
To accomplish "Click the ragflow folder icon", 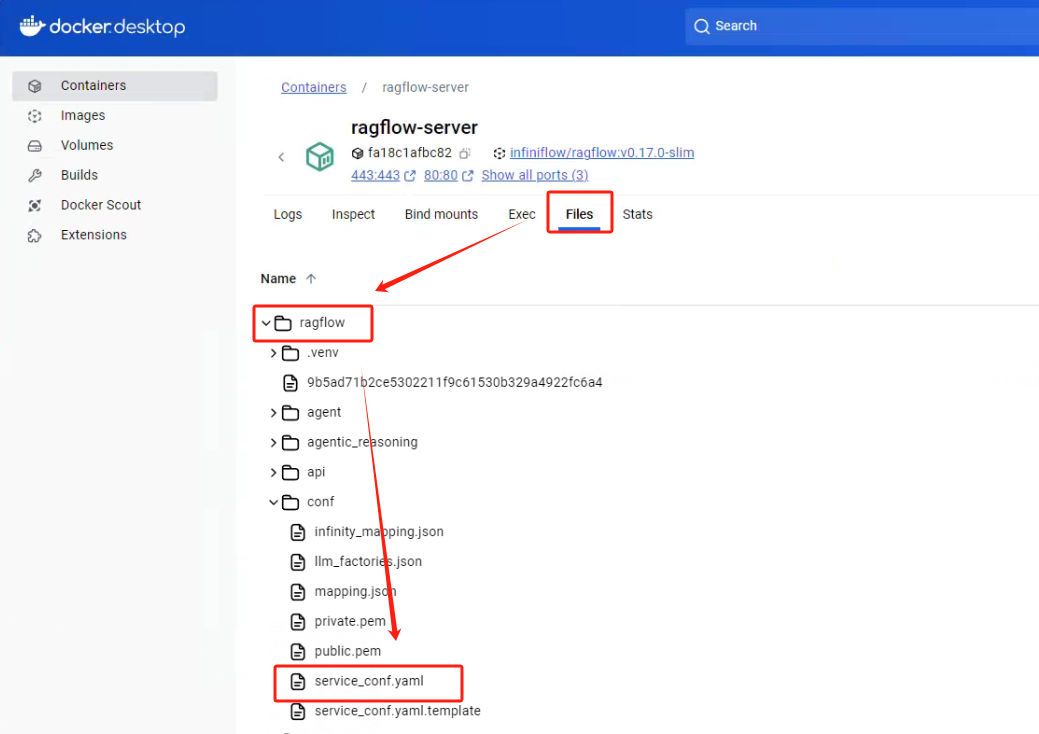I will (283, 323).
